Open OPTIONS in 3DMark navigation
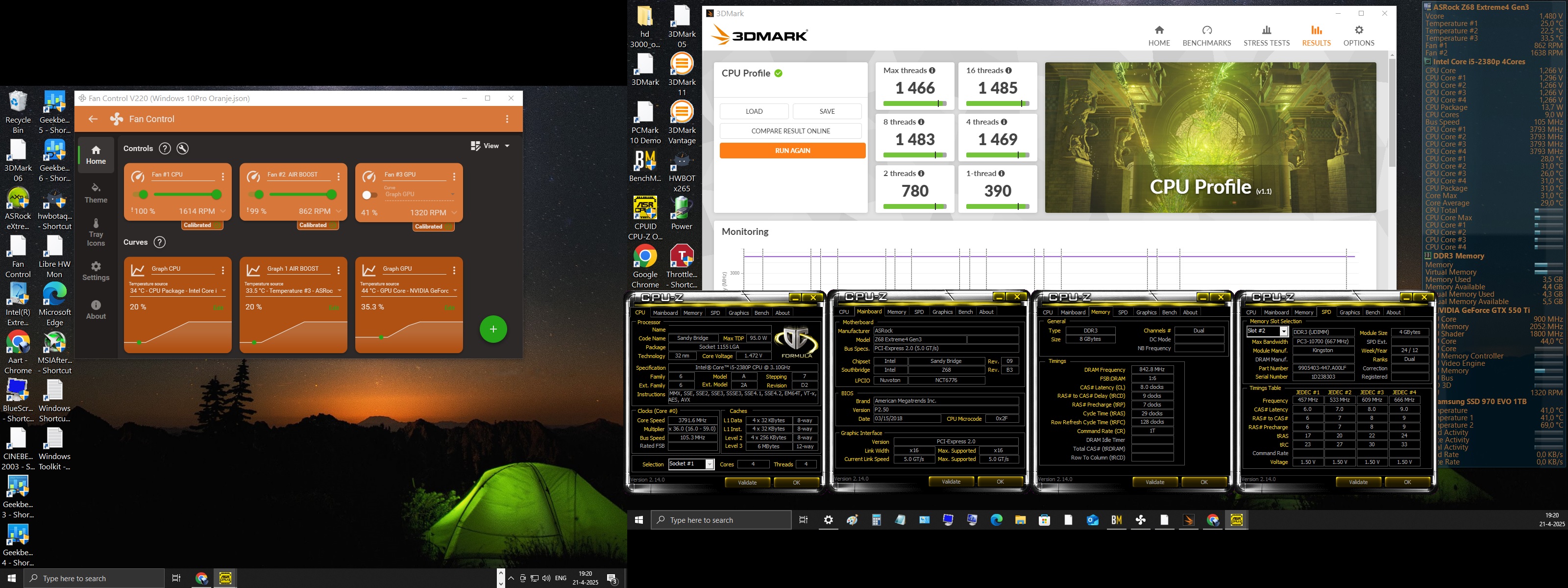Image resolution: width=1568 pixels, height=588 pixels. (1359, 36)
